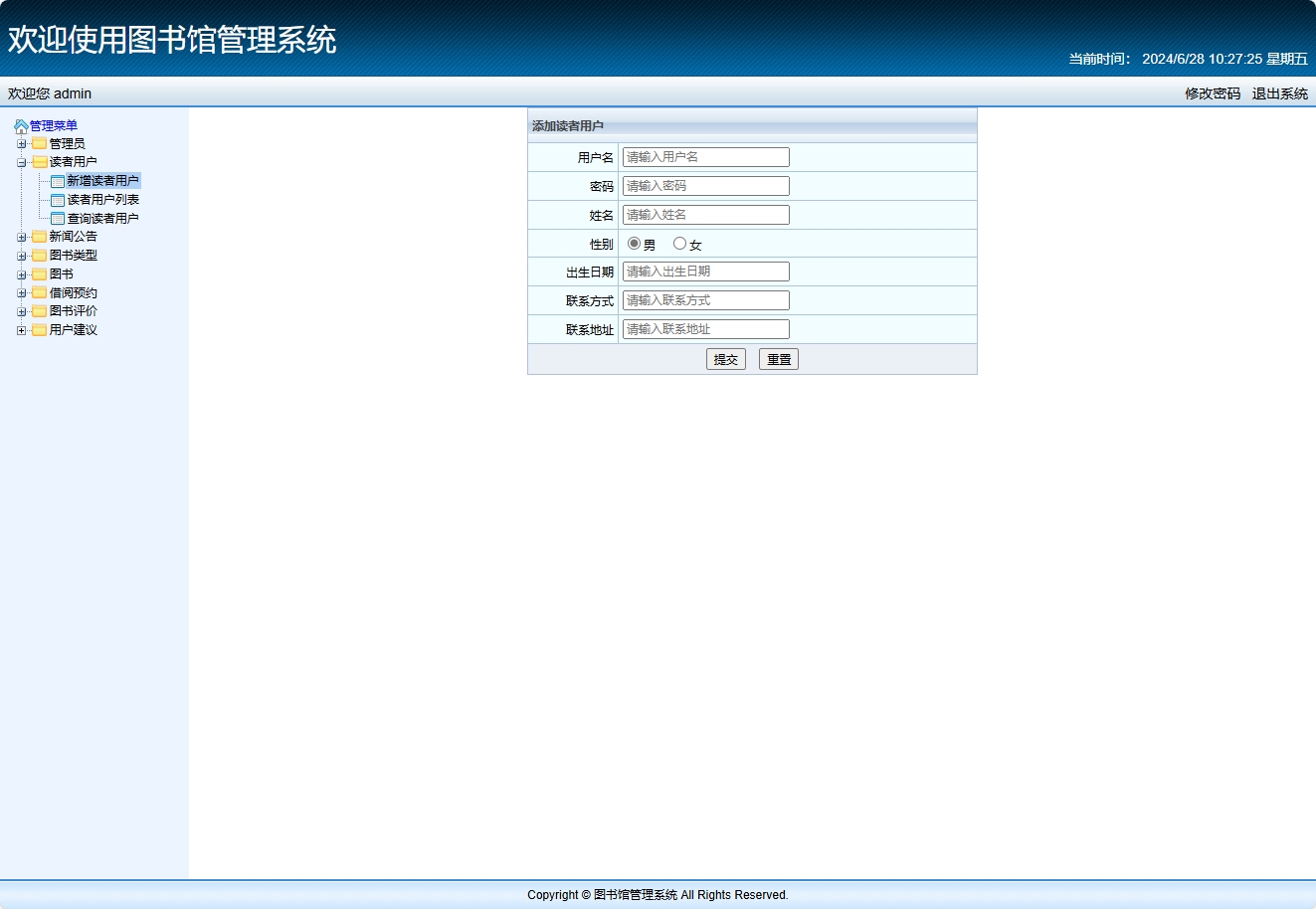The width and height of the screenshot is (1316, 909).
Task: Open the 新闻公告 folder icon
Action: [38, 237]
